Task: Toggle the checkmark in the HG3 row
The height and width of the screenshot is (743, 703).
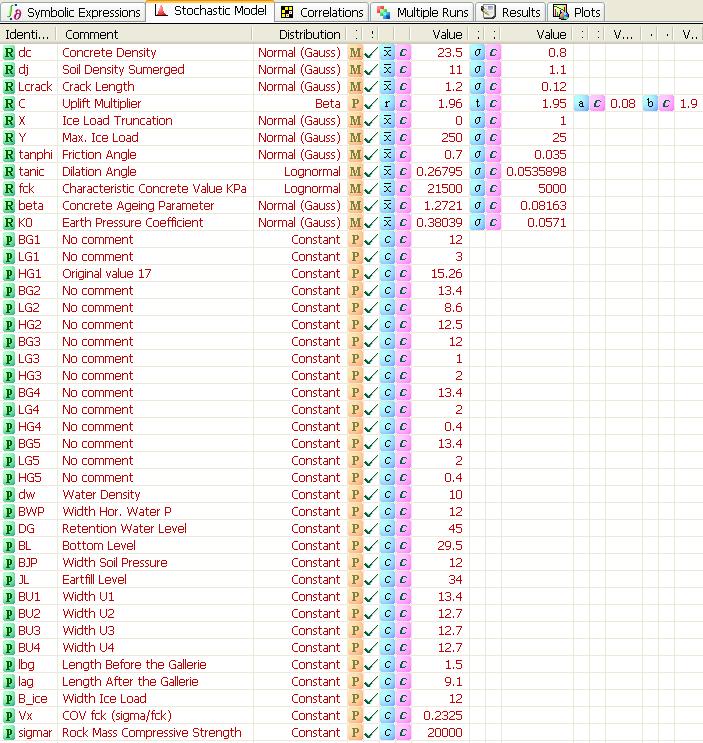Action: click(371, 376)
